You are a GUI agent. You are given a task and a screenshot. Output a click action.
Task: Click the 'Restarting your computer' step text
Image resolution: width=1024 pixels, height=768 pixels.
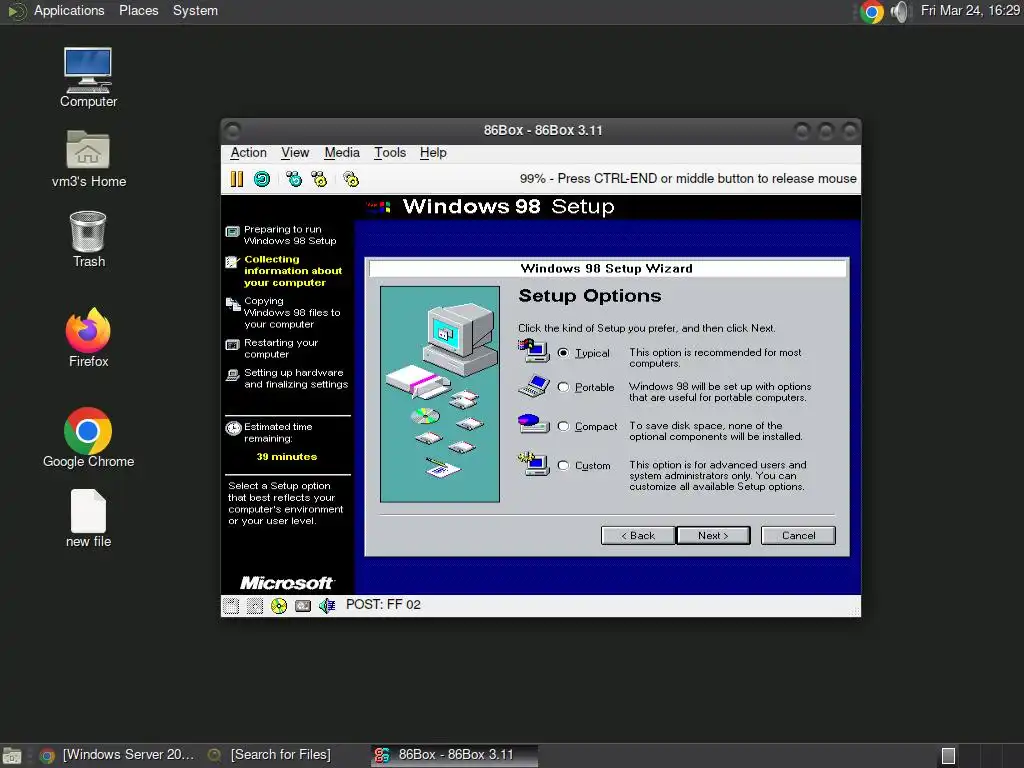point(281,349)
